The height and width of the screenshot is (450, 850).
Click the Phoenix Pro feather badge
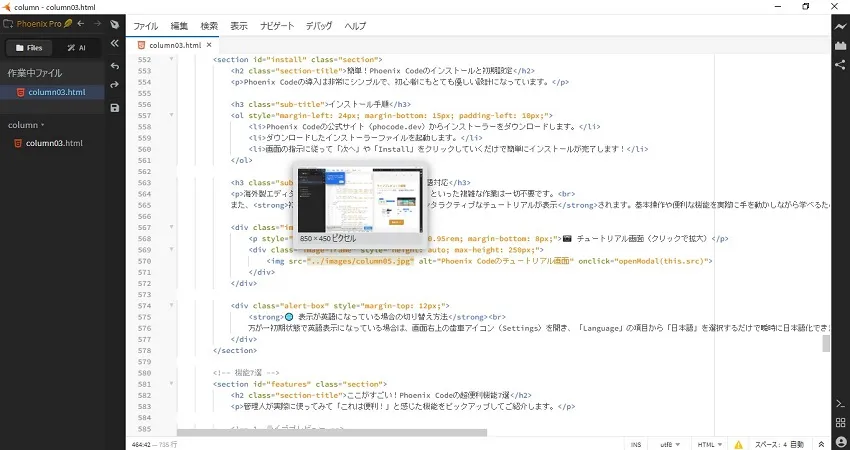[x=68, y=24]
